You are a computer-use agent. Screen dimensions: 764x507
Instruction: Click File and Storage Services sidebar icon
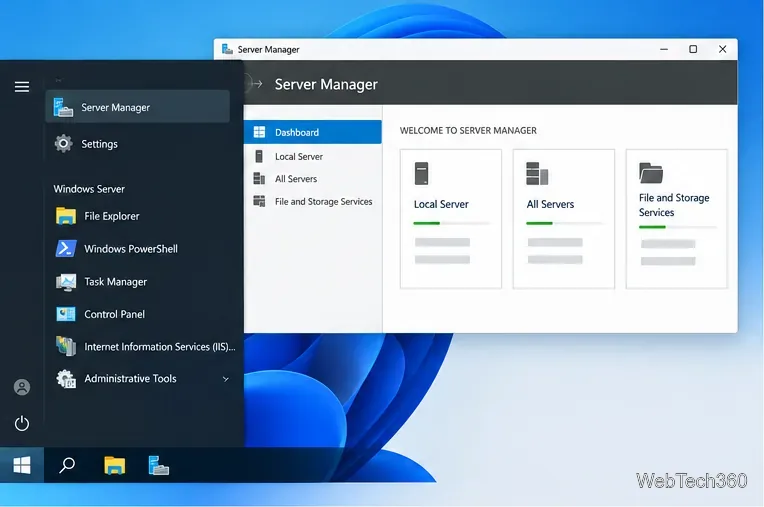pos(259,201)
